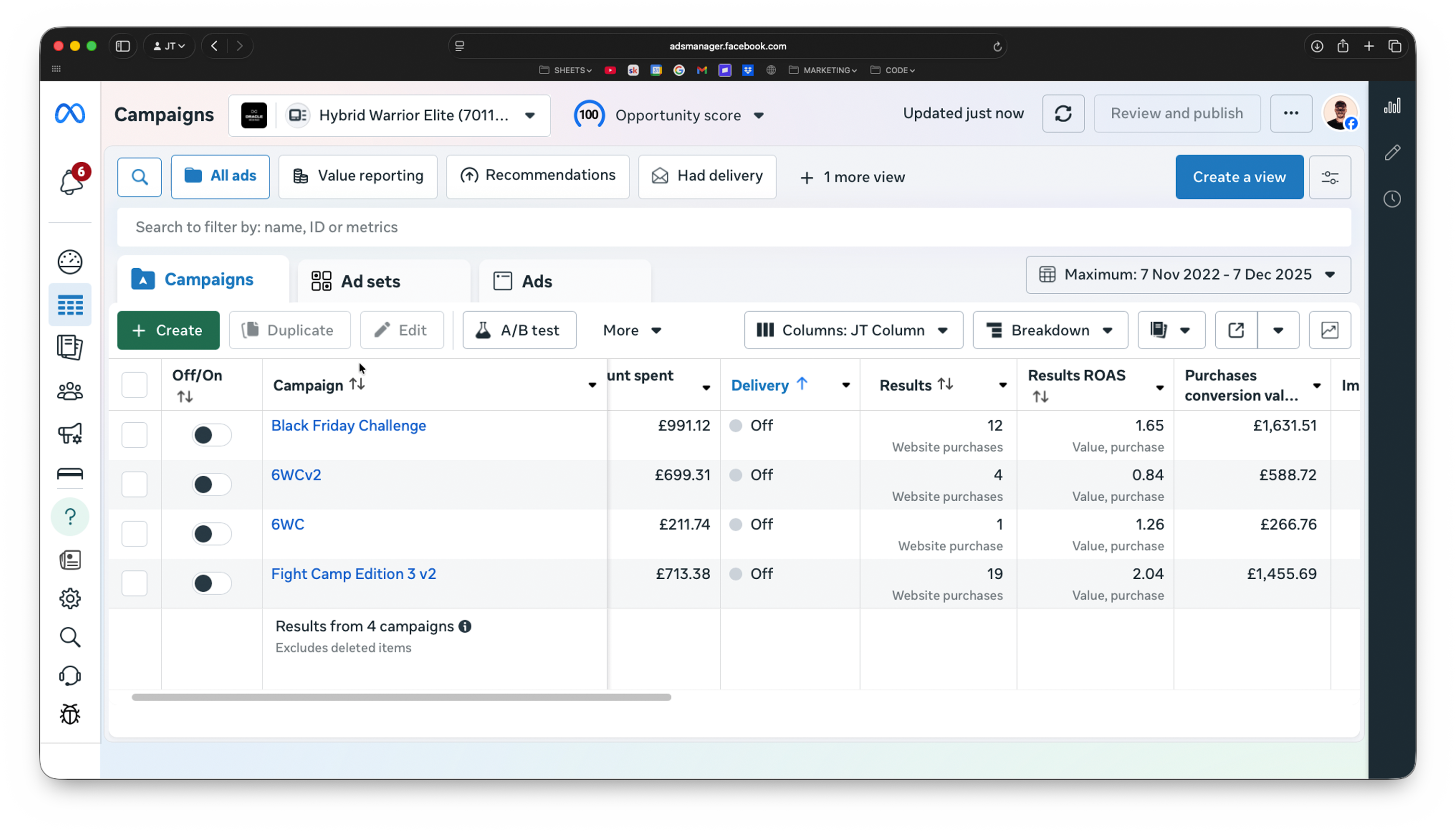This screenshot has width=1456, height=832.
Task: Click the megaphone advertising icon in sidebar
Action: 70,434
